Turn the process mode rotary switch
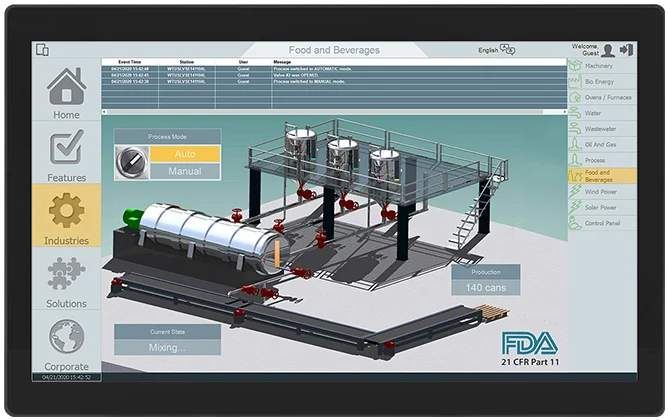Image resolution: width=668 pixels, height=420 pixels. tap(132, 162)
